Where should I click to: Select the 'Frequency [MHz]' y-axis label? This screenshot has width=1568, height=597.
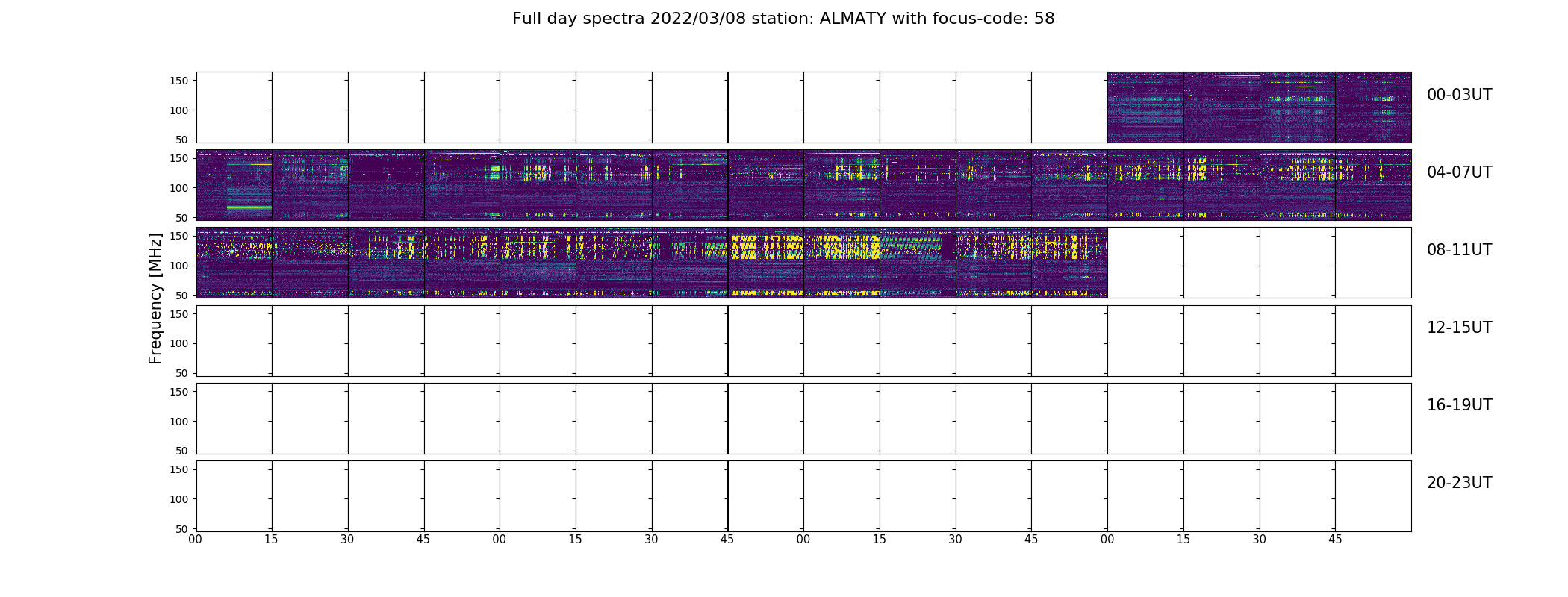[155, 298]
